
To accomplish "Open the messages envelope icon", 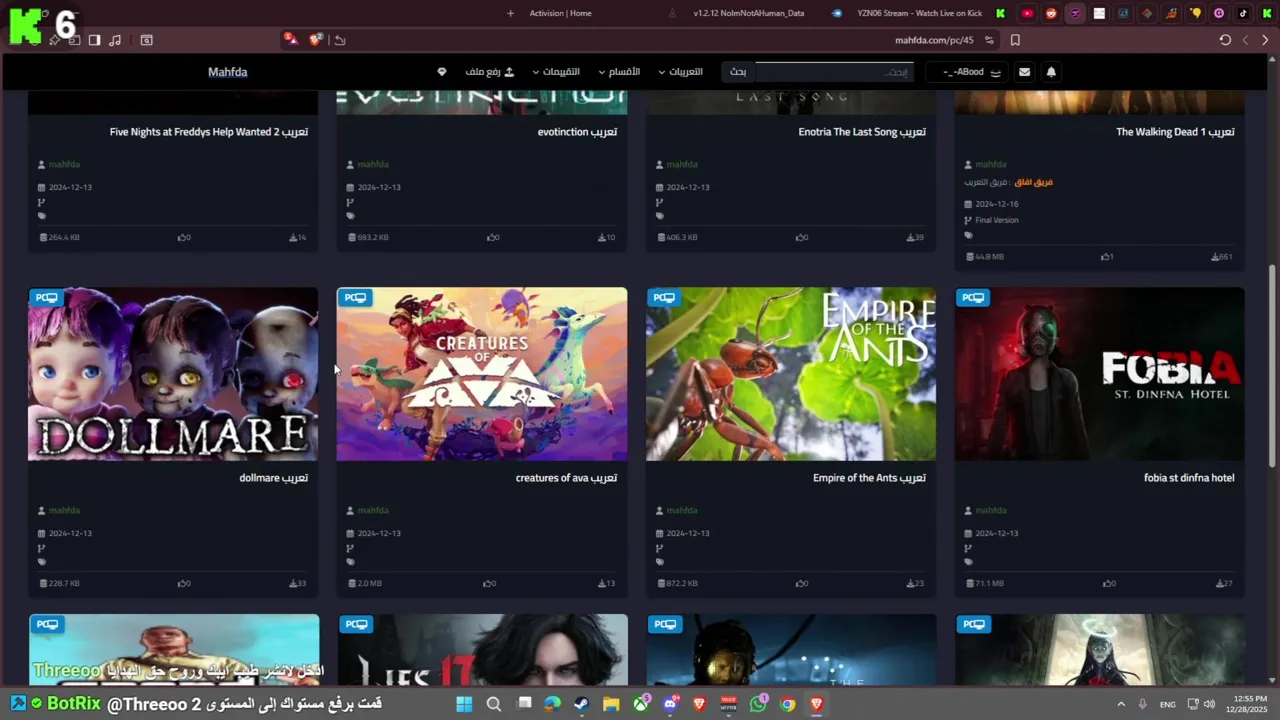I will tap(1024, 72).
